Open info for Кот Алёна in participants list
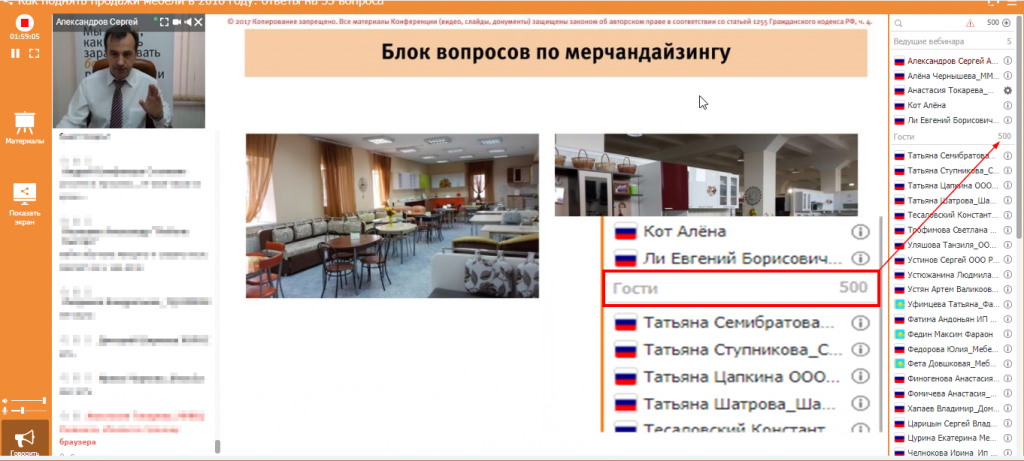 (1007, 105)
